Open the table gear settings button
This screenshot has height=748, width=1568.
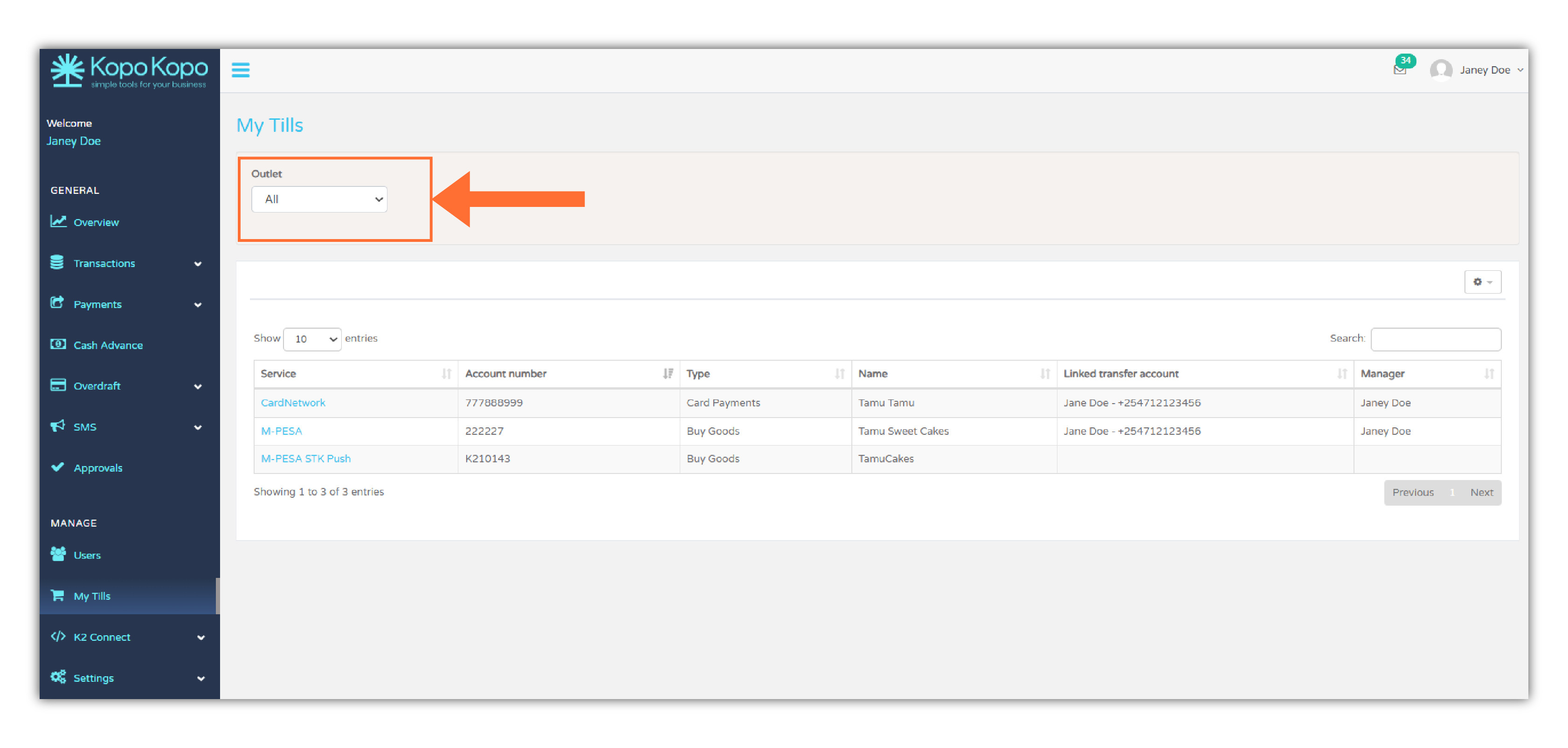[x=1482, y=282]
